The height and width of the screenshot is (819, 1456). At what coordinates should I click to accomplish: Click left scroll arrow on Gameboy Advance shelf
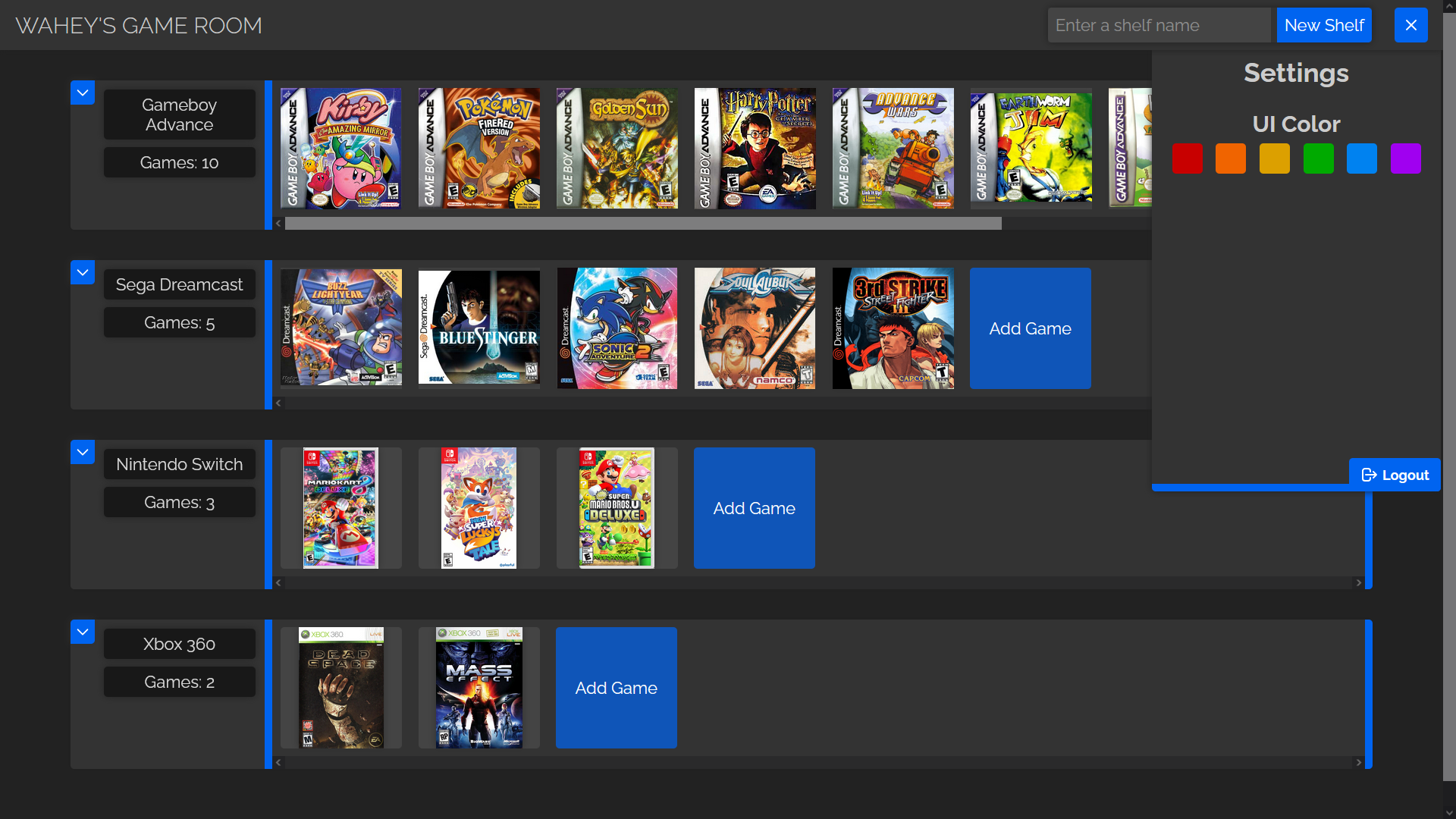tap(278, 223)
